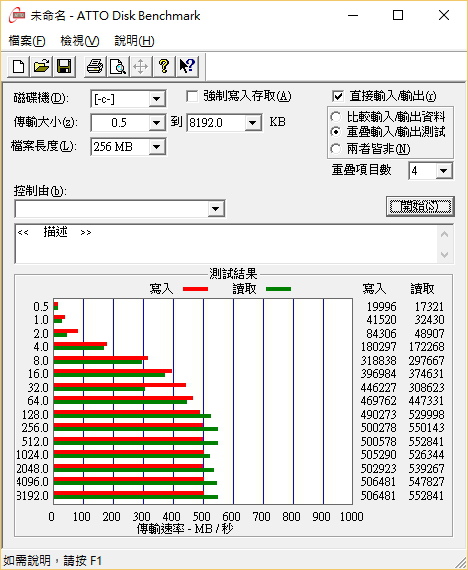Open the 說明(H) menu
The height and width of the screenshot is (570, 468).
pos(134,41)
